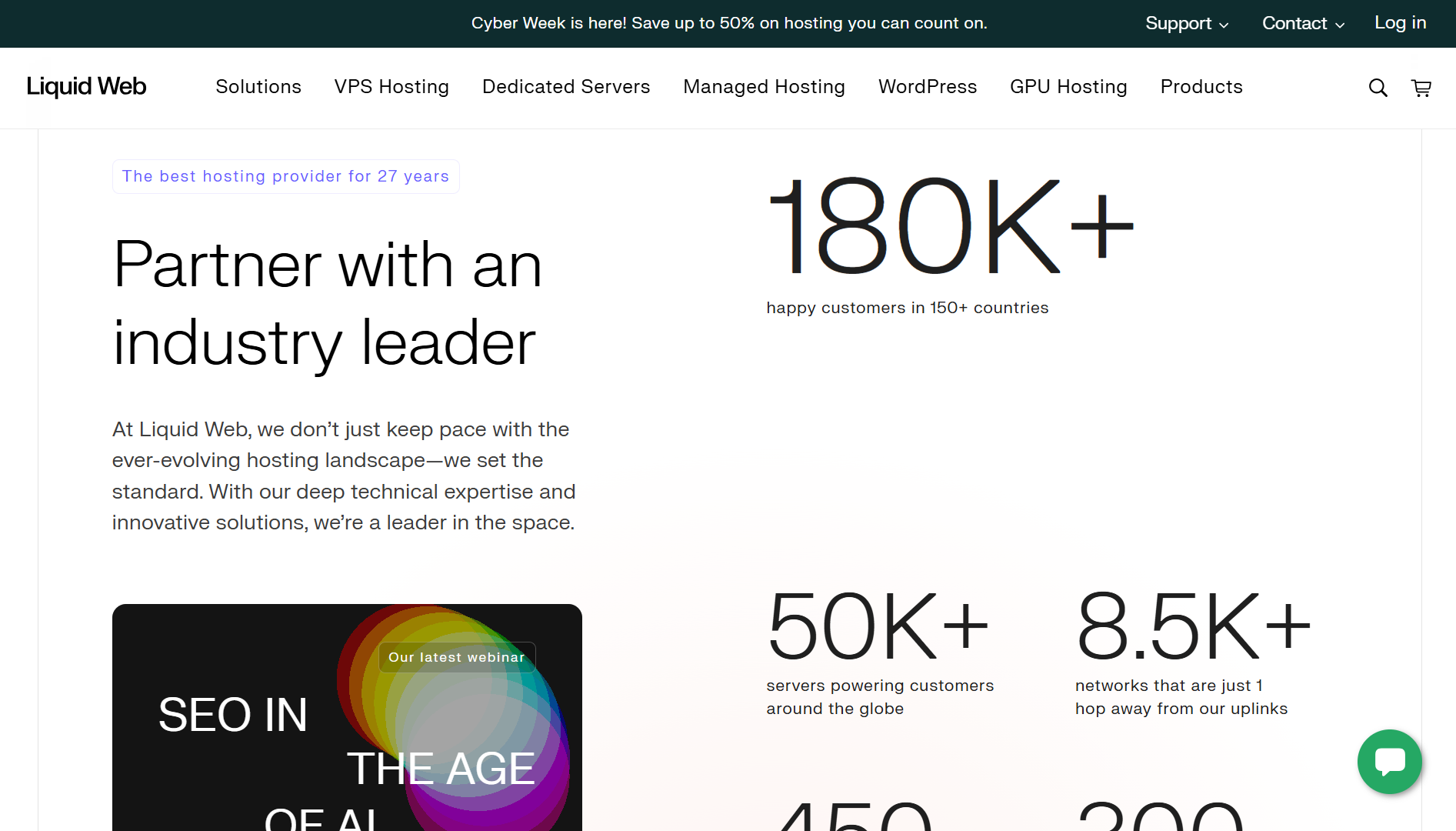
Task: Click the 180K+ happy customers statistic
Action: point(951,227)
